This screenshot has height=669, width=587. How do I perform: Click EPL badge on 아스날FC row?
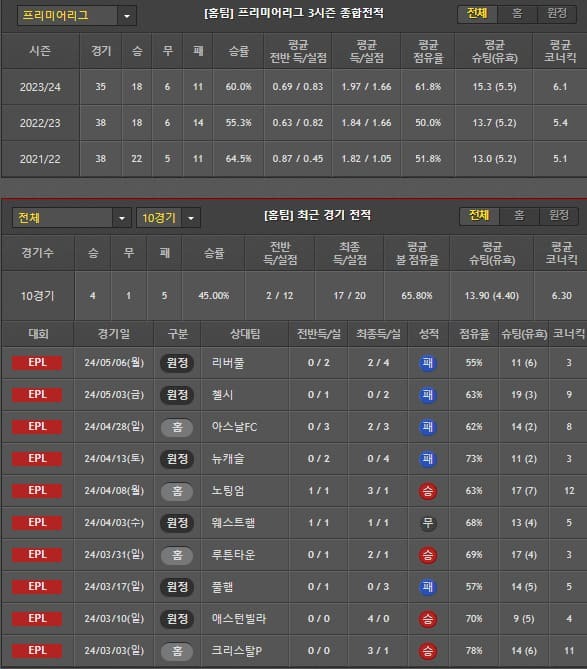(37, 427)
